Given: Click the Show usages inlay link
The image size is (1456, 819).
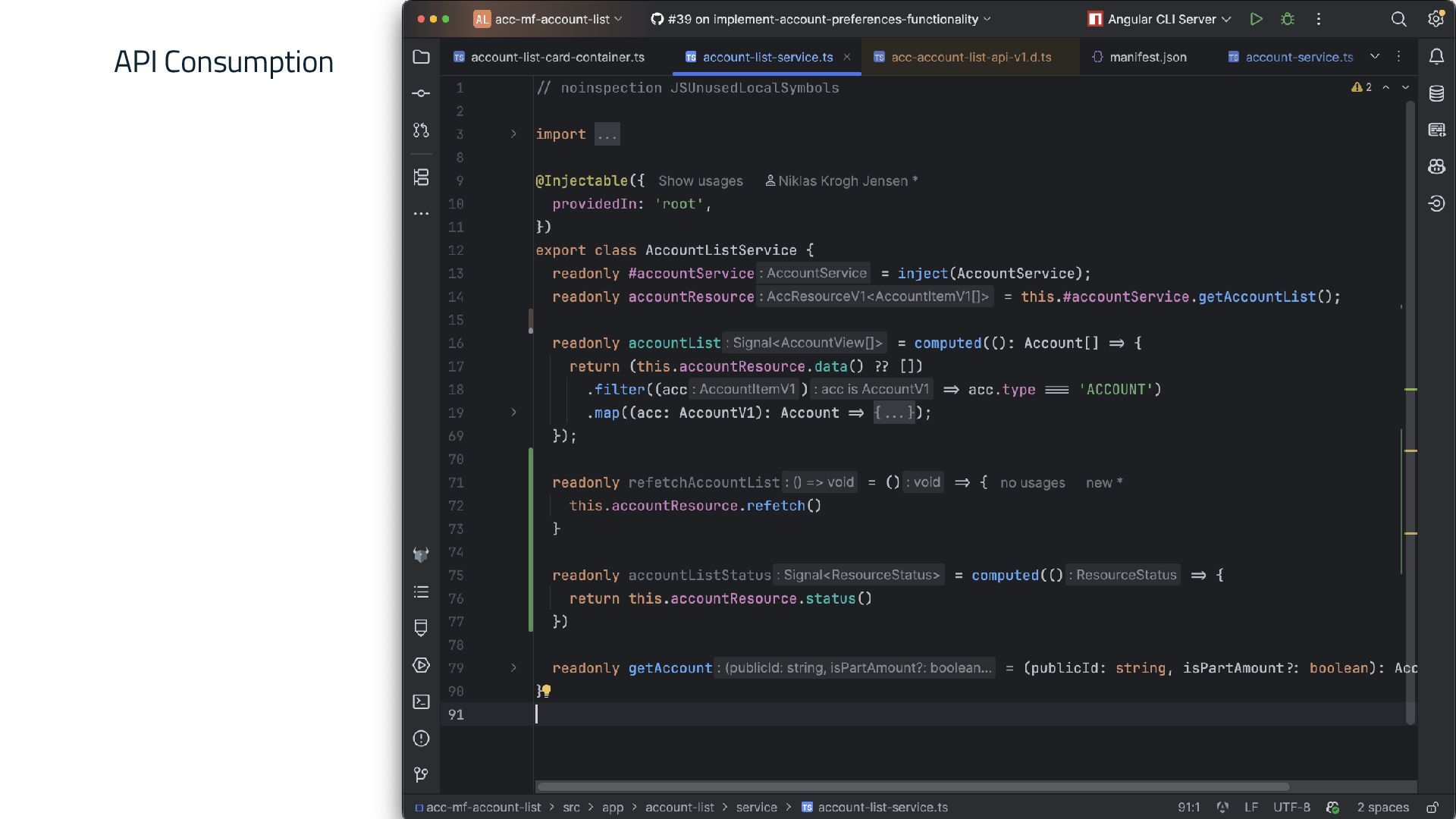Looking at the screenshot, I should pos(700,181).
